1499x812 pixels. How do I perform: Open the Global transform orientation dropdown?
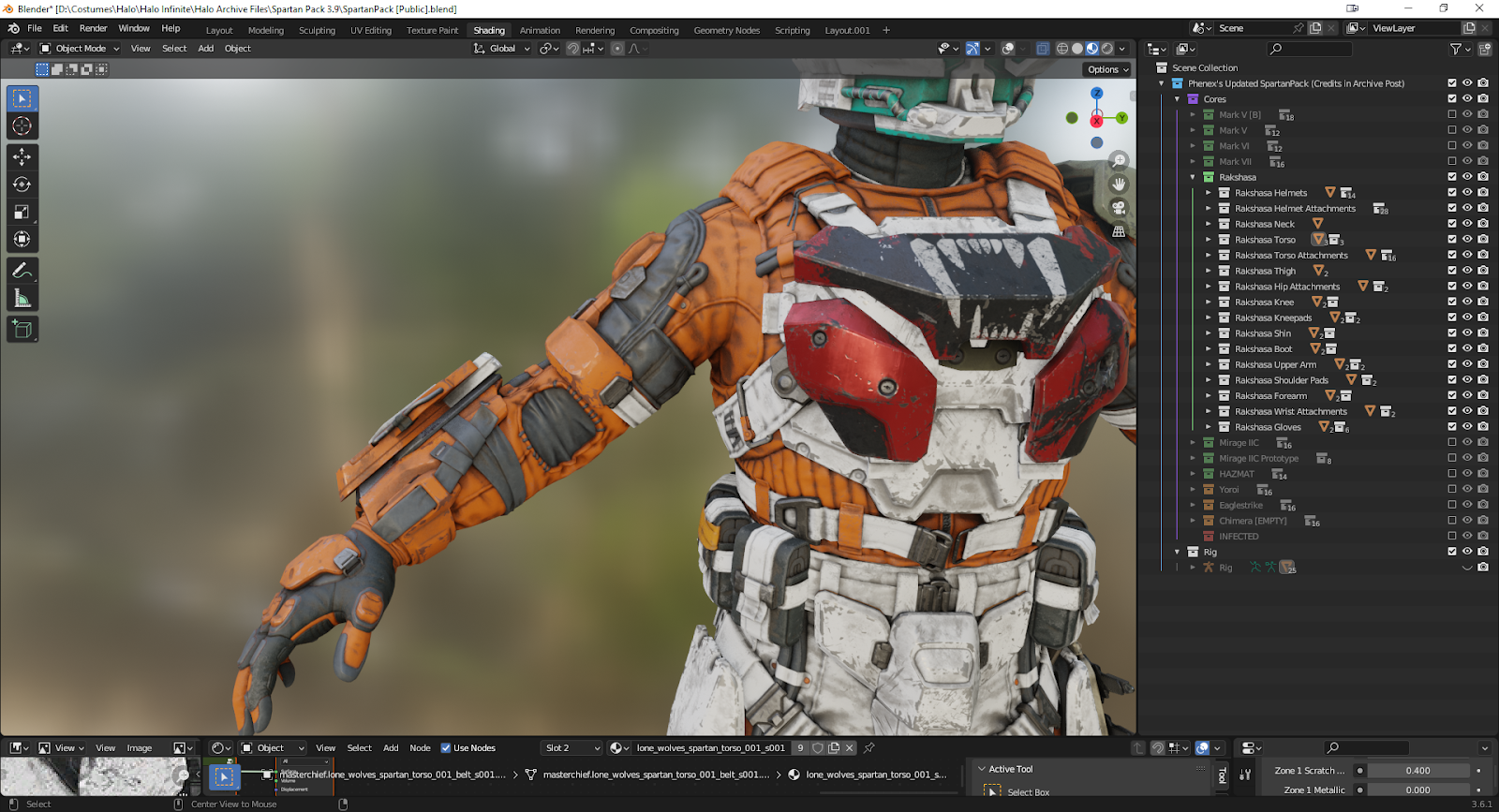pos(502,49)
